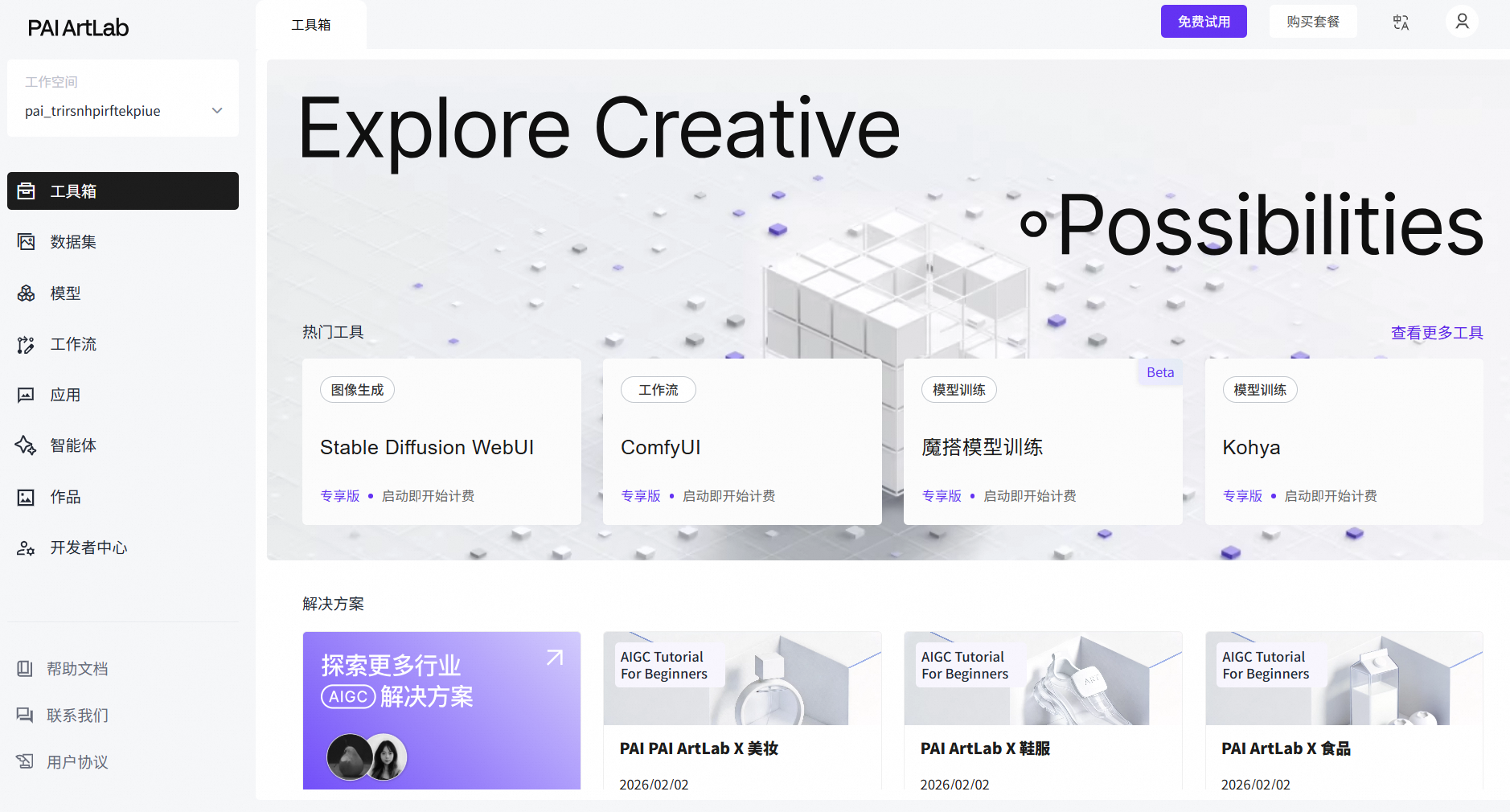Click the 应用 application icon
Screen dimensions: 1510x812
(x=26, y=396)
